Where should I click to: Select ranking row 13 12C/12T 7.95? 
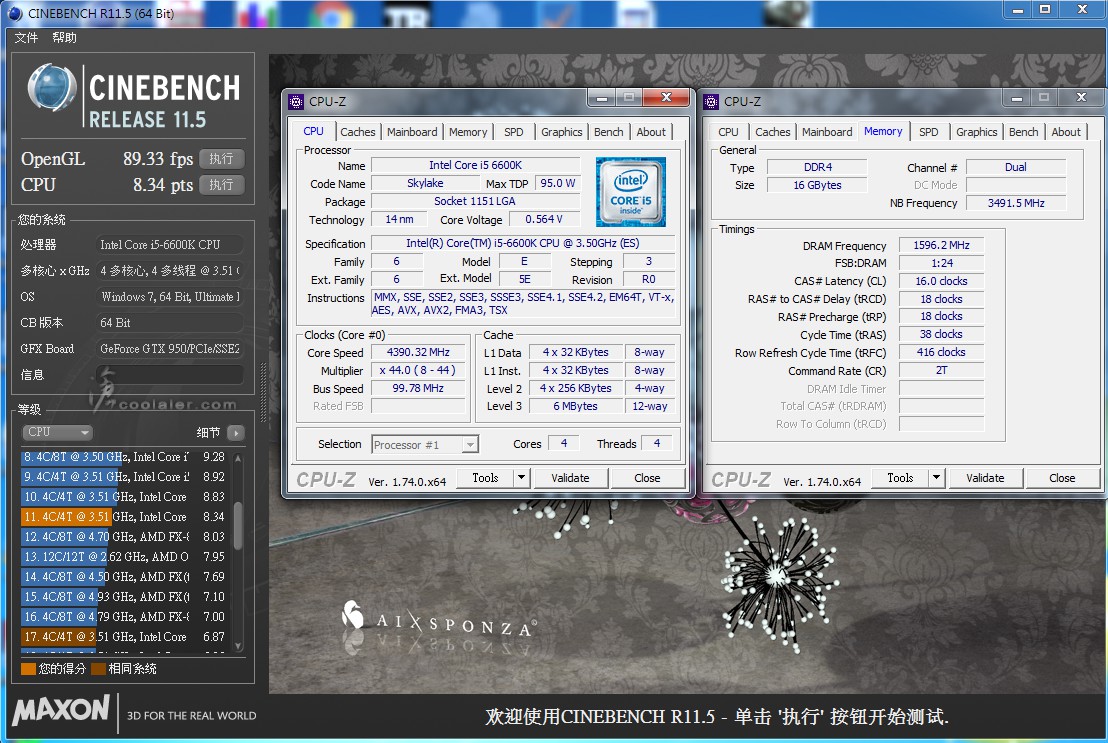125,556
